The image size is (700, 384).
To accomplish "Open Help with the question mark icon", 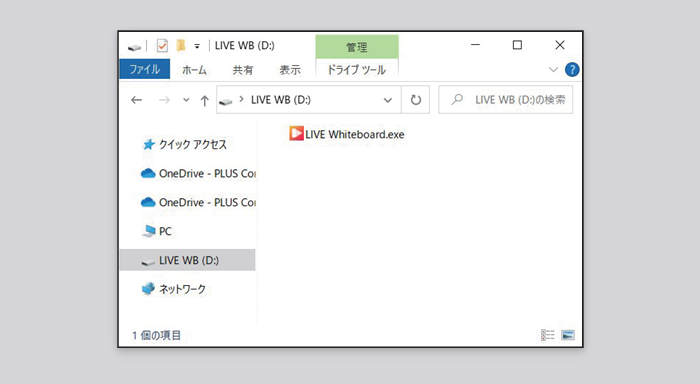I will click(x=572, y=70).
